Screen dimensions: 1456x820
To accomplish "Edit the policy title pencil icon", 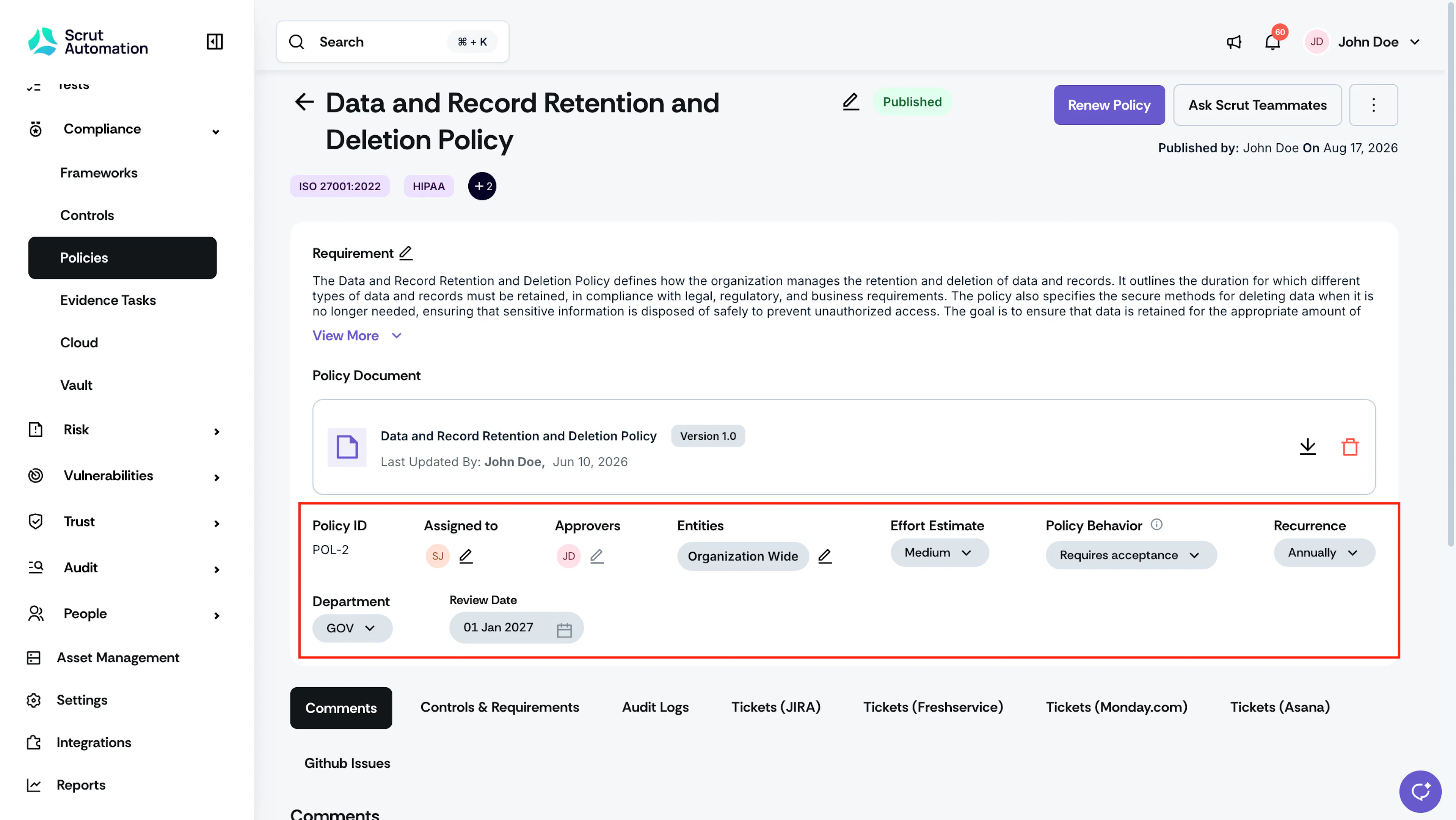I will pyautogui.click(x=850, y=102).
